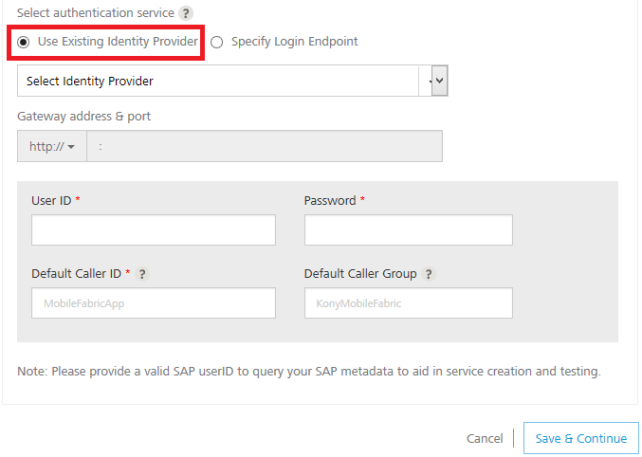
Task: Click the KonyMobileFabric placeholder field
Action: click(x=408, y=303)
